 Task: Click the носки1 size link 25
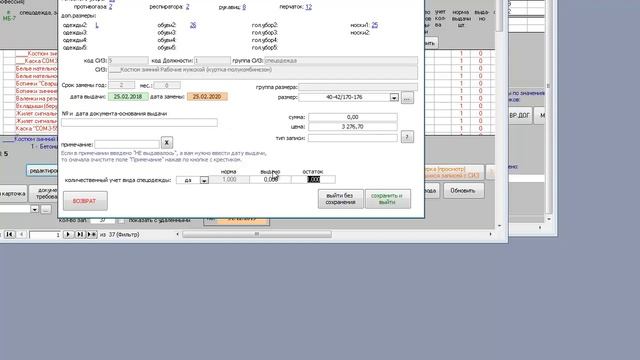pos(375,25)
